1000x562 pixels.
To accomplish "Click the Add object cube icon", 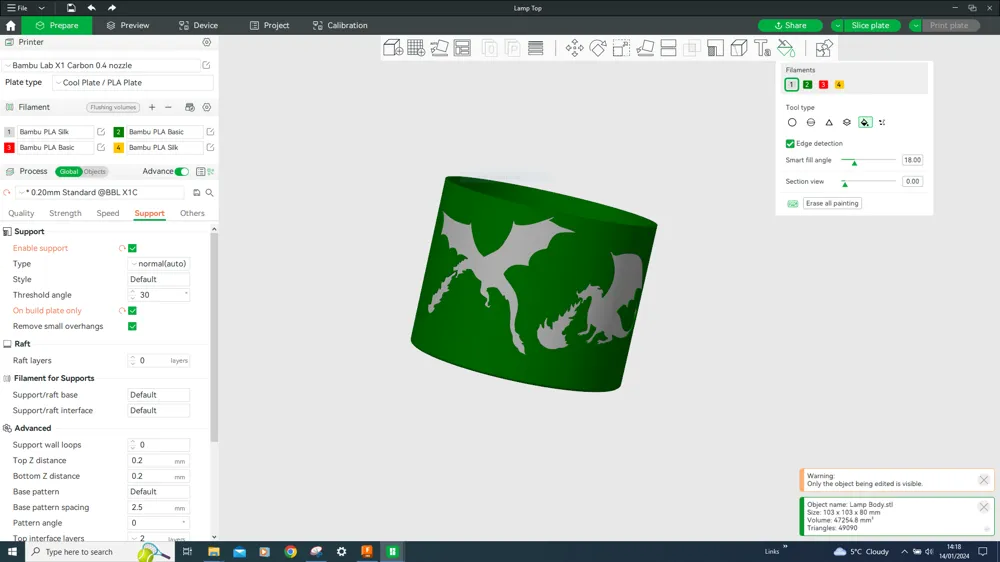I will [393, 48].
